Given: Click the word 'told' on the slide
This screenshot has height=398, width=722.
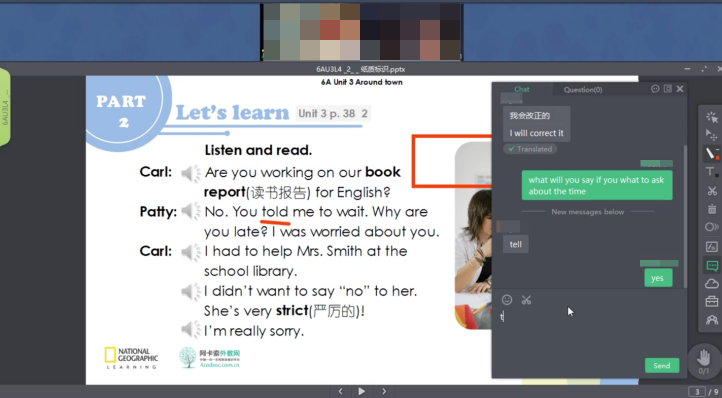Looking at the screenshot, I should pos(275,212).
